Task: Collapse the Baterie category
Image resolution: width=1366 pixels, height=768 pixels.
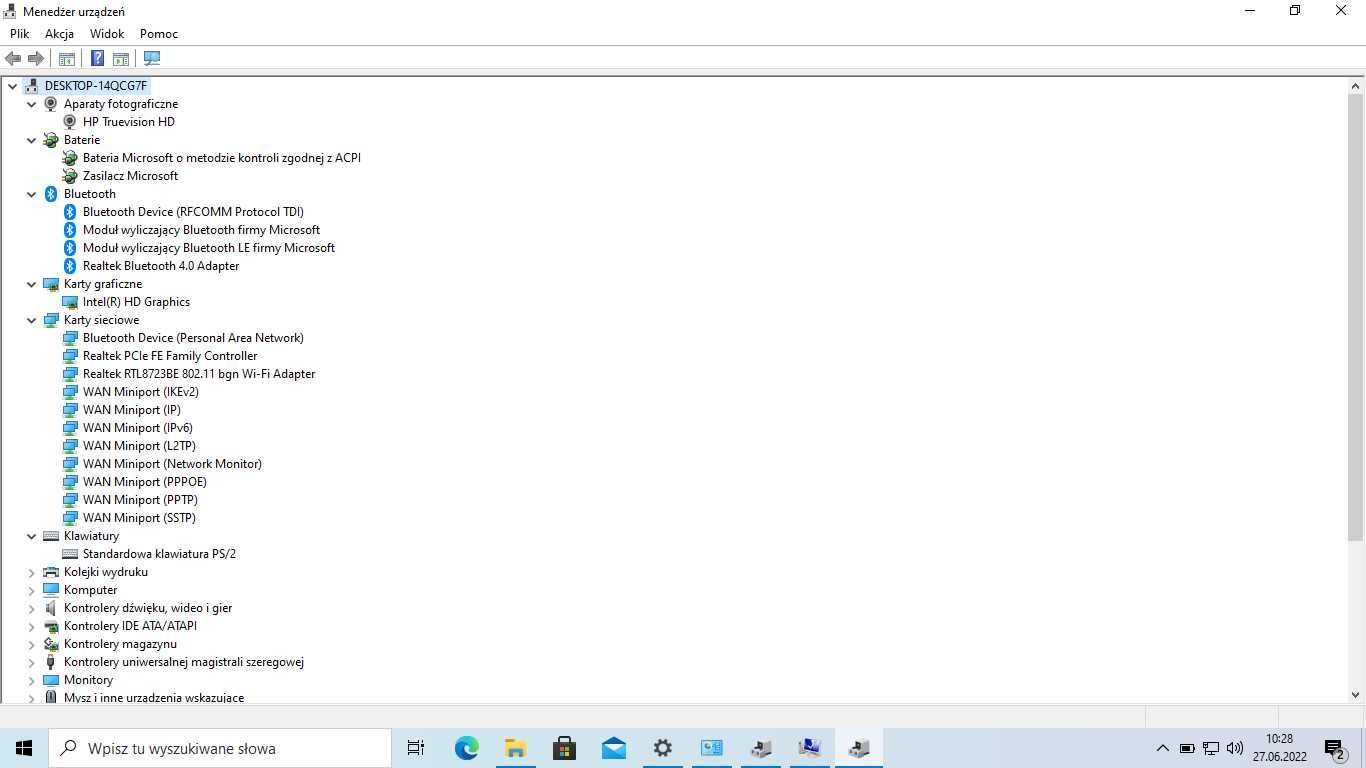Action: pos(32,140)
